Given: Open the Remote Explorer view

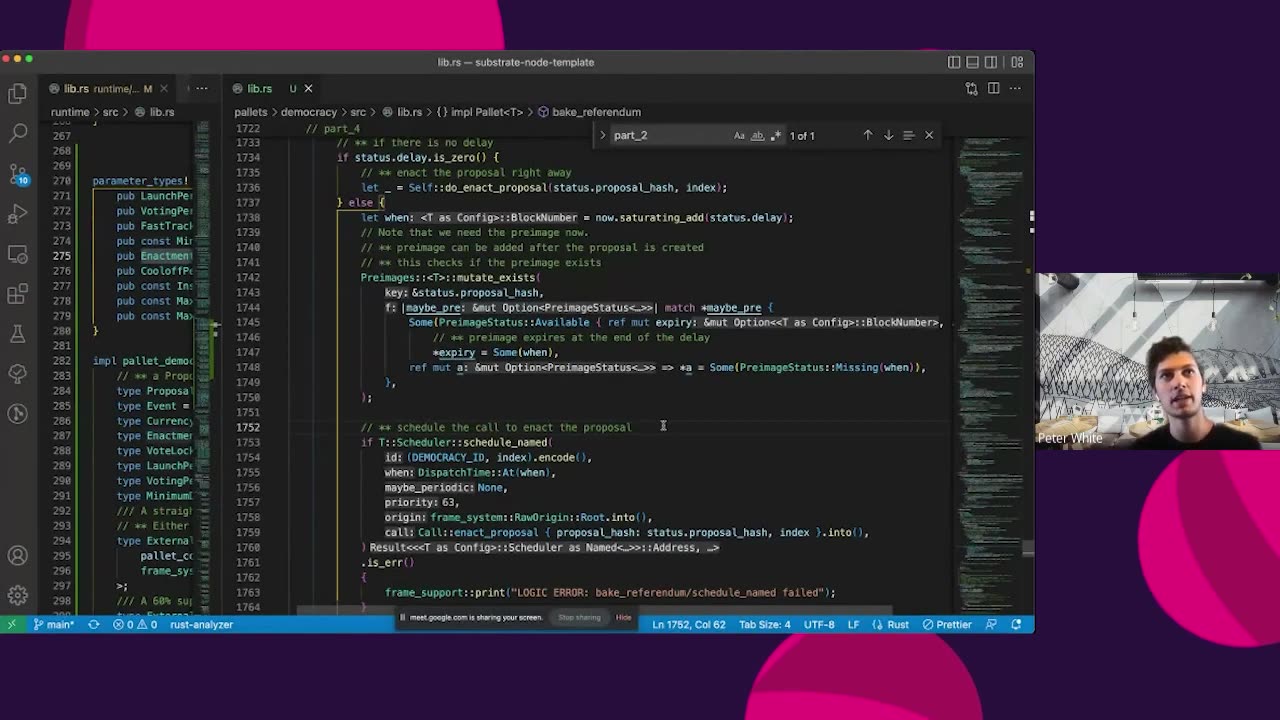Looking at the screenshot, I should pyautogui.click(x=17, y=254).
